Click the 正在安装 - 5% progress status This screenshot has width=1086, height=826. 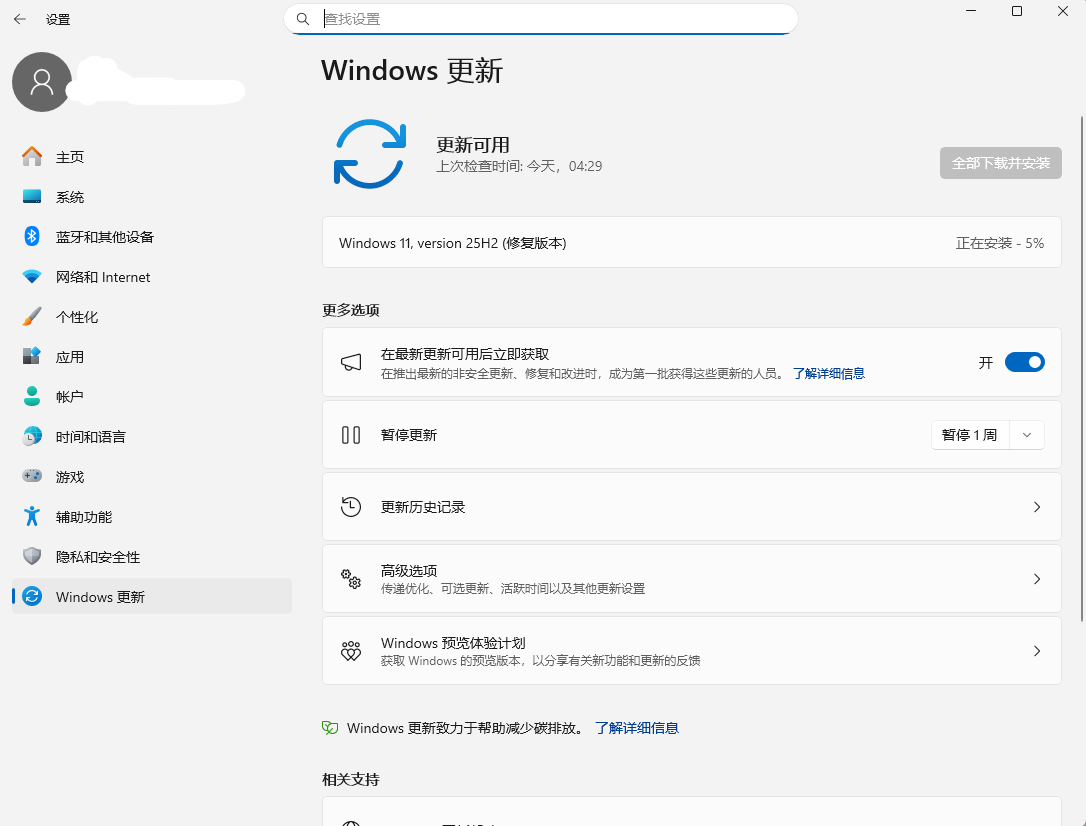pos(999,243)
